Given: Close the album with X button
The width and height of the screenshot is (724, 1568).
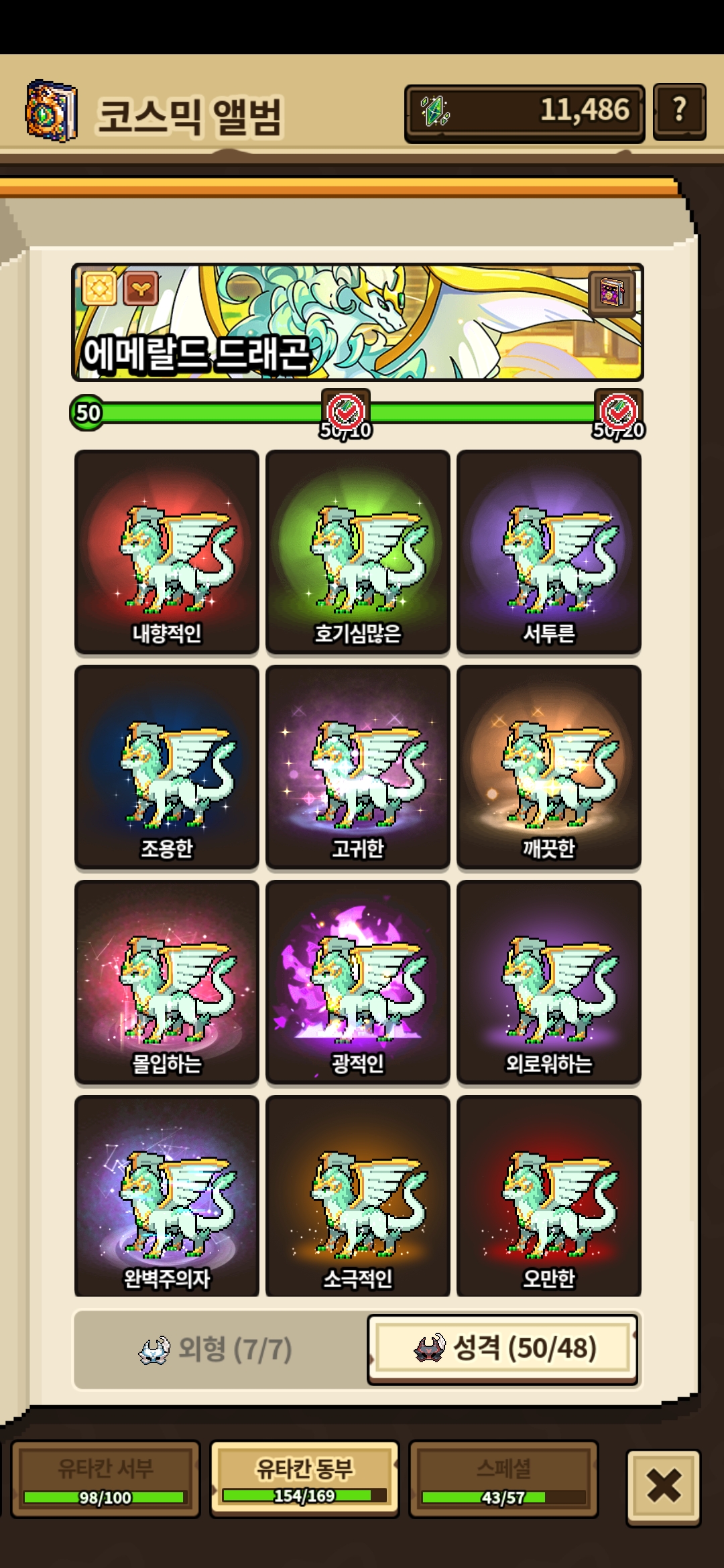Looking at the screenshot, I should [x=664, y=1488].
